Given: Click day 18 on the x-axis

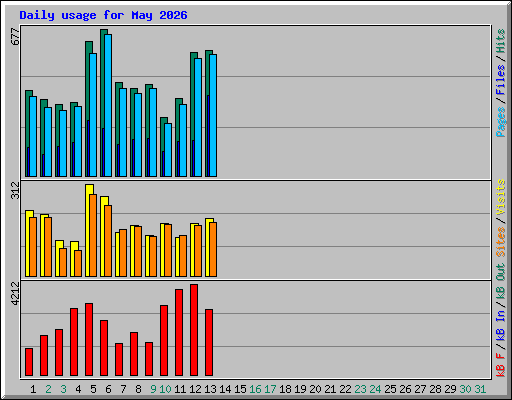Looking at the screenshot, I should (x=285, y=389).
